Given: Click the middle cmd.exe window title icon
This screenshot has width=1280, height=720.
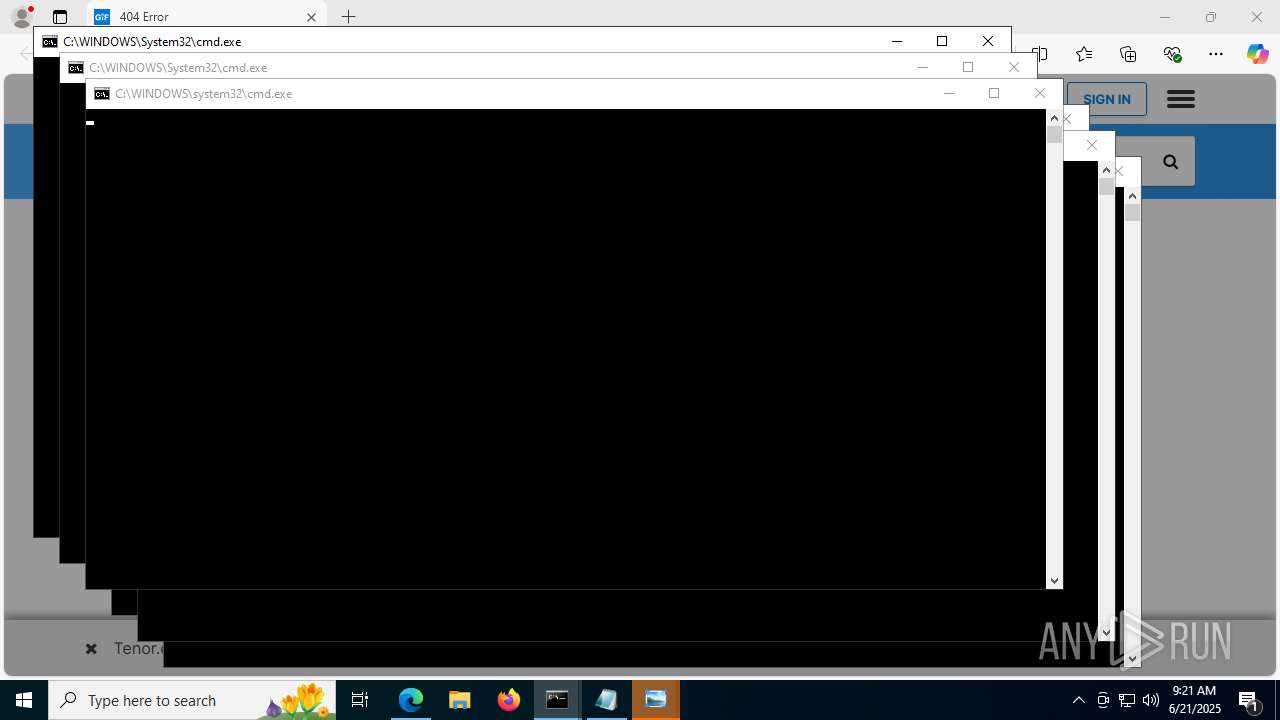Looking at the screenshot, I should [76, 68].
